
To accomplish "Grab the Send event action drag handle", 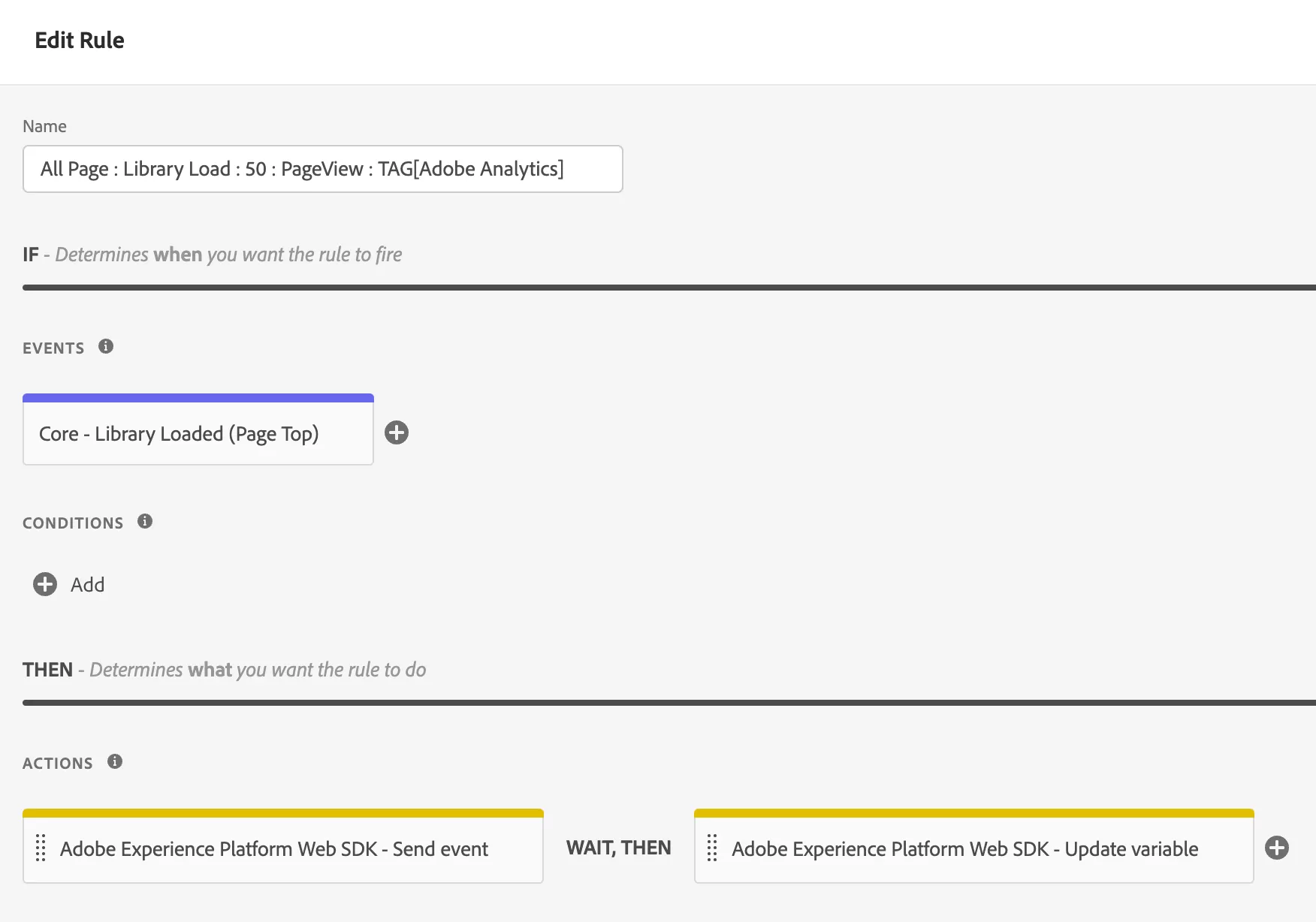I will tap(41, 848).
